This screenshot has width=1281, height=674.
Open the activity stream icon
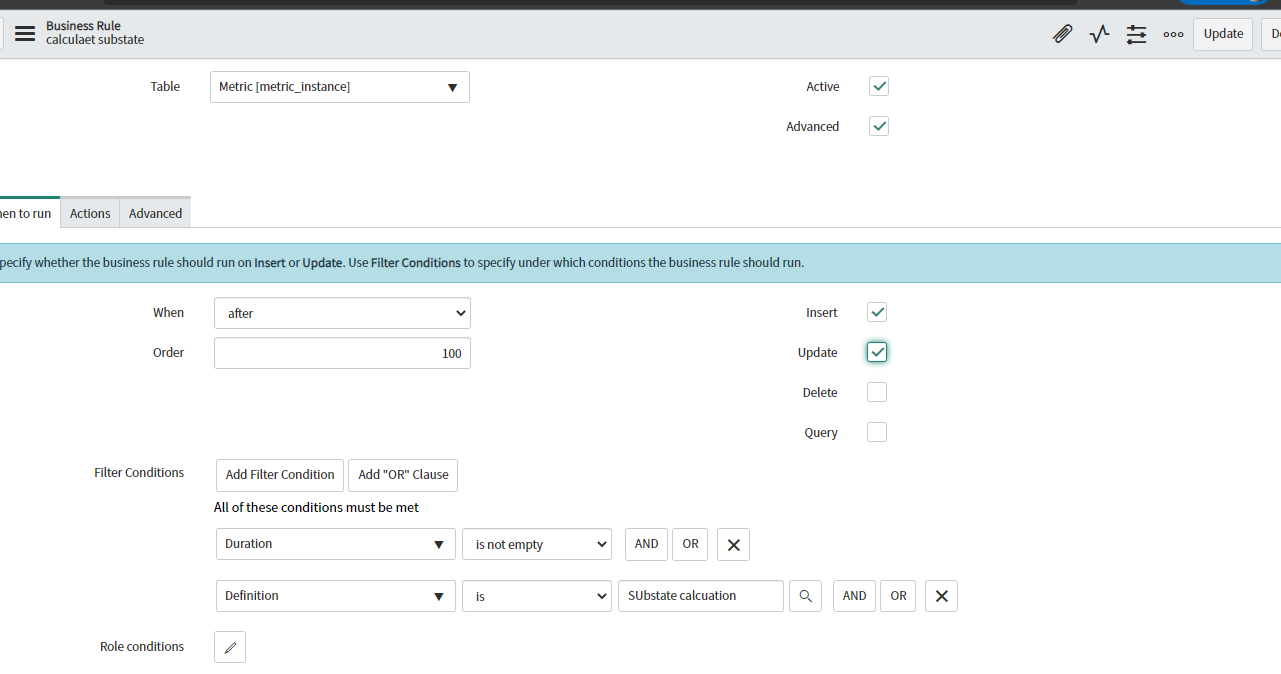(x=1099, y=33)
